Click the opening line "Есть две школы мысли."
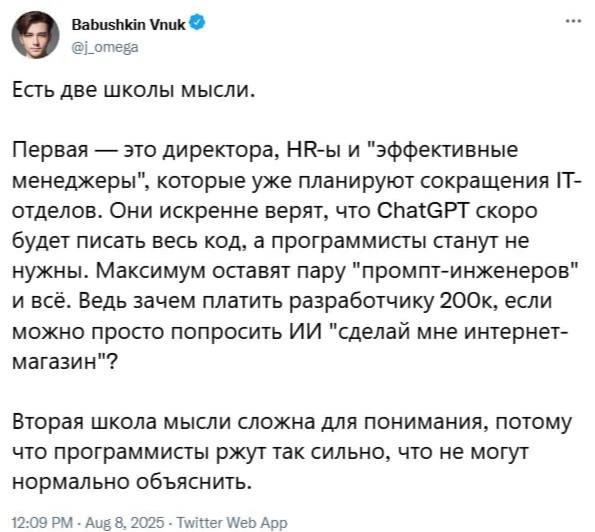This screenshot has width=595, height=532. (x=133, y=91)
